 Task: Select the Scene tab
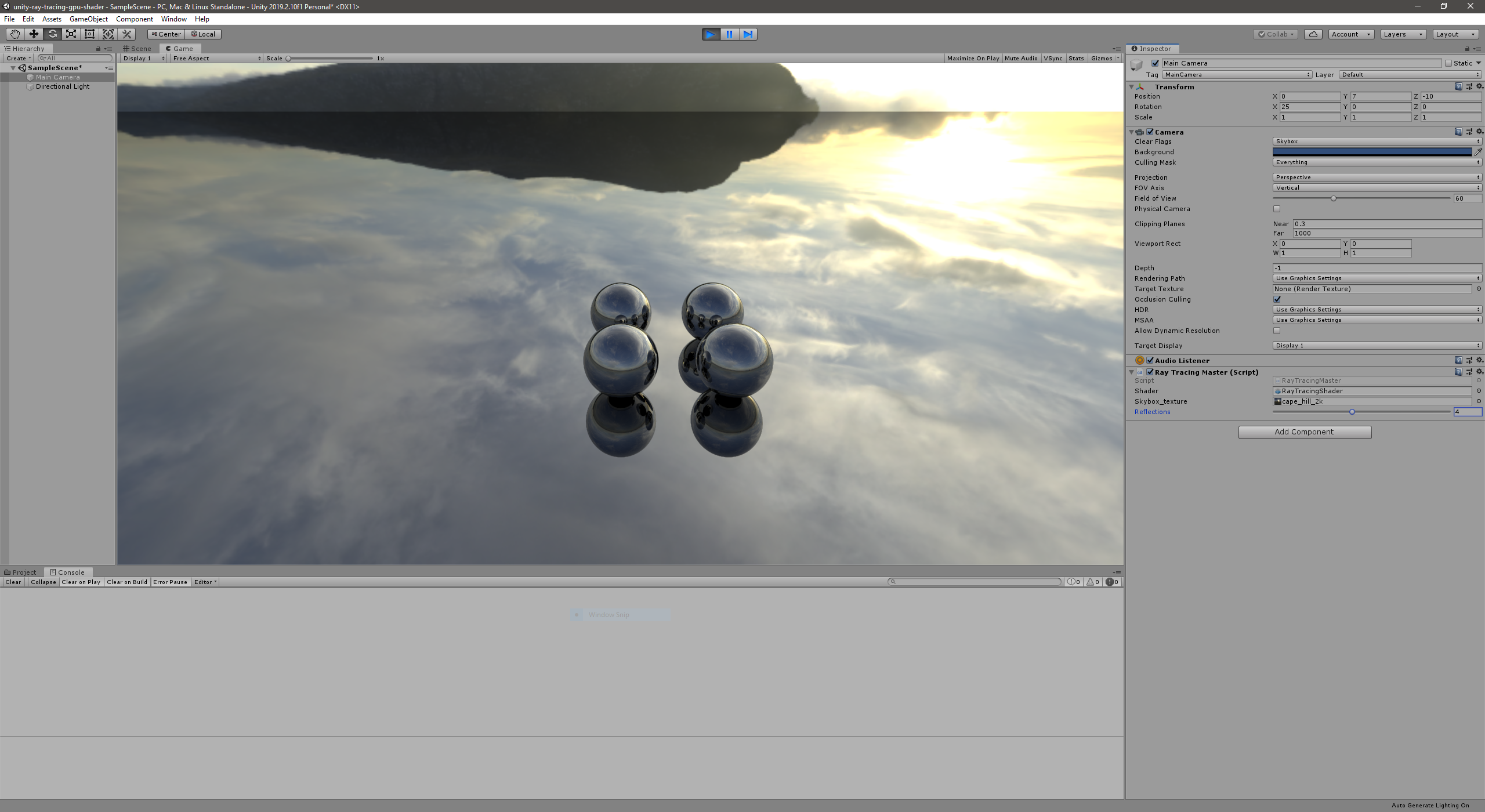pyautogui.click(x=140, y=48)
